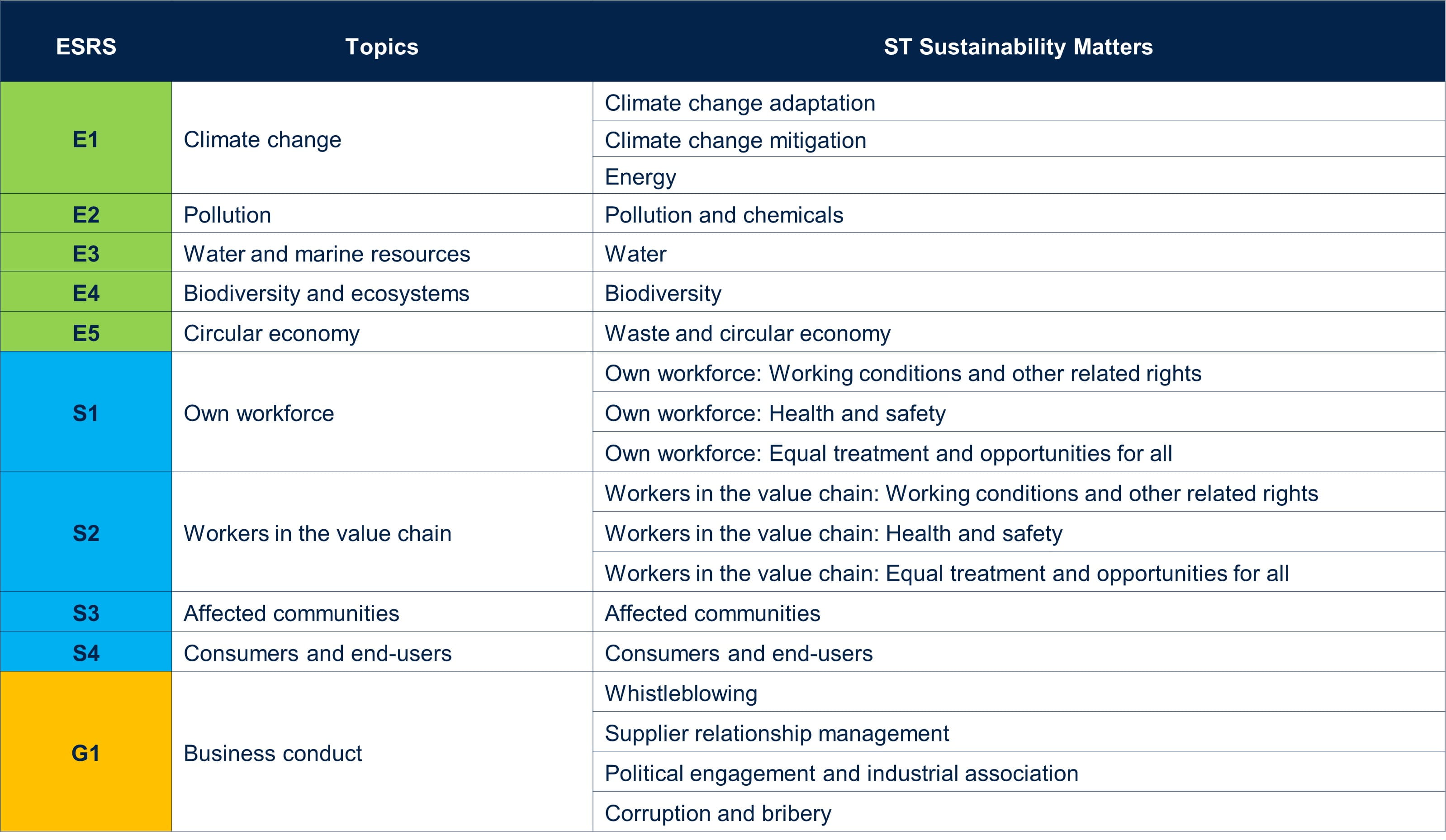Click the Whistleblowing row
This screenshot has width=1446, height=840.
click(681, 693)
